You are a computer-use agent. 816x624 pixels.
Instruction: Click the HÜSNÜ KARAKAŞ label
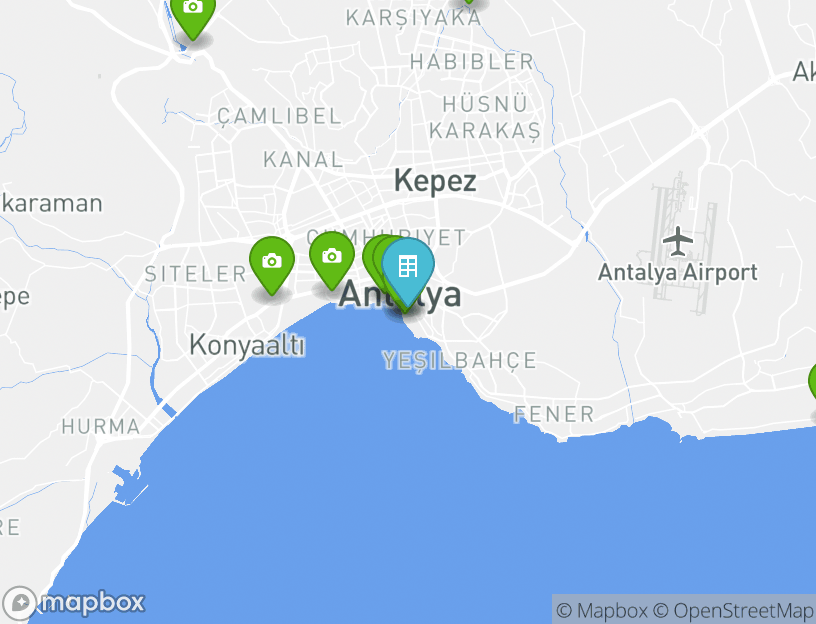click(x=485, y=118)
